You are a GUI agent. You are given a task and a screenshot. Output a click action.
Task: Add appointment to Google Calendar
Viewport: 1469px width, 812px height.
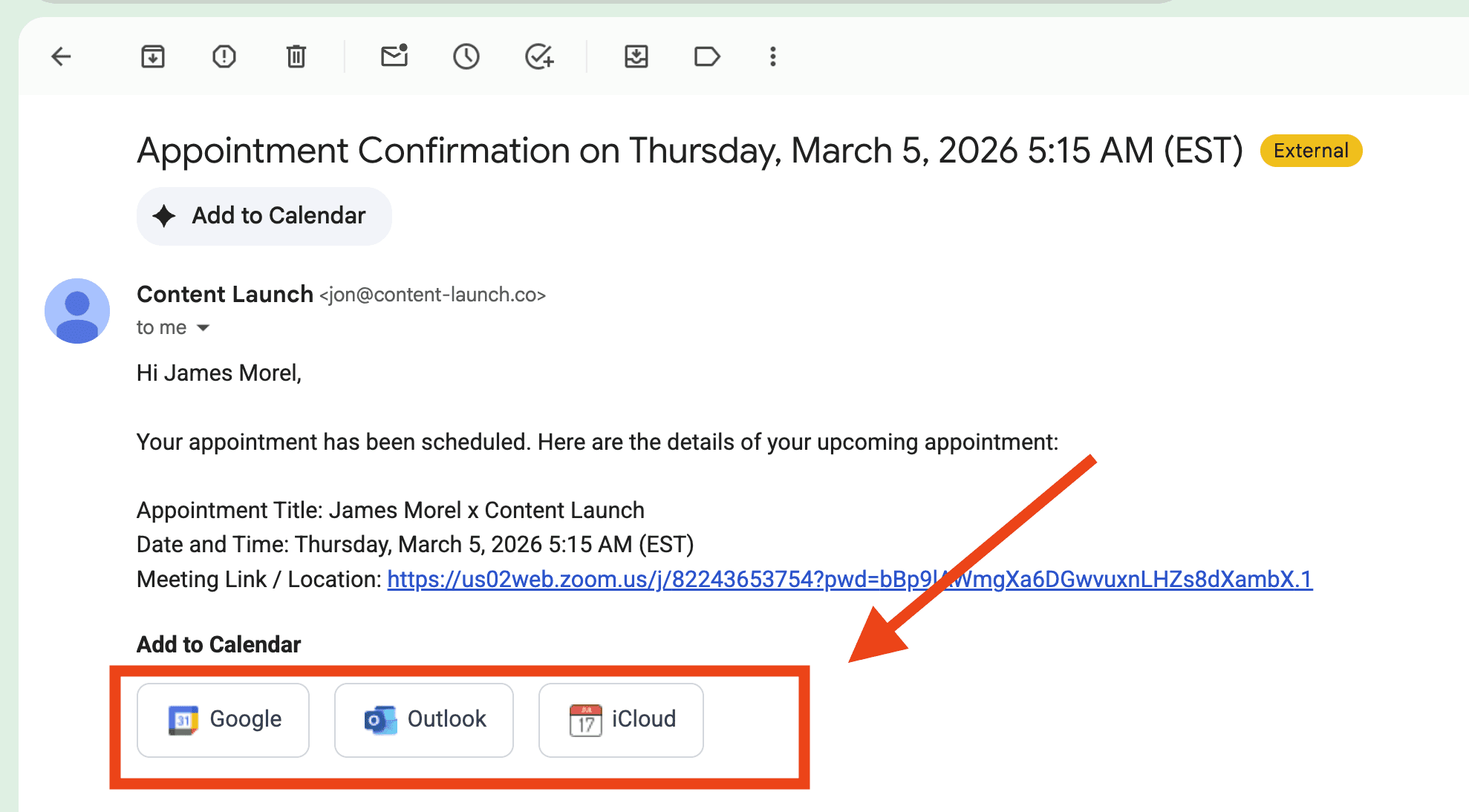[223, 719]
